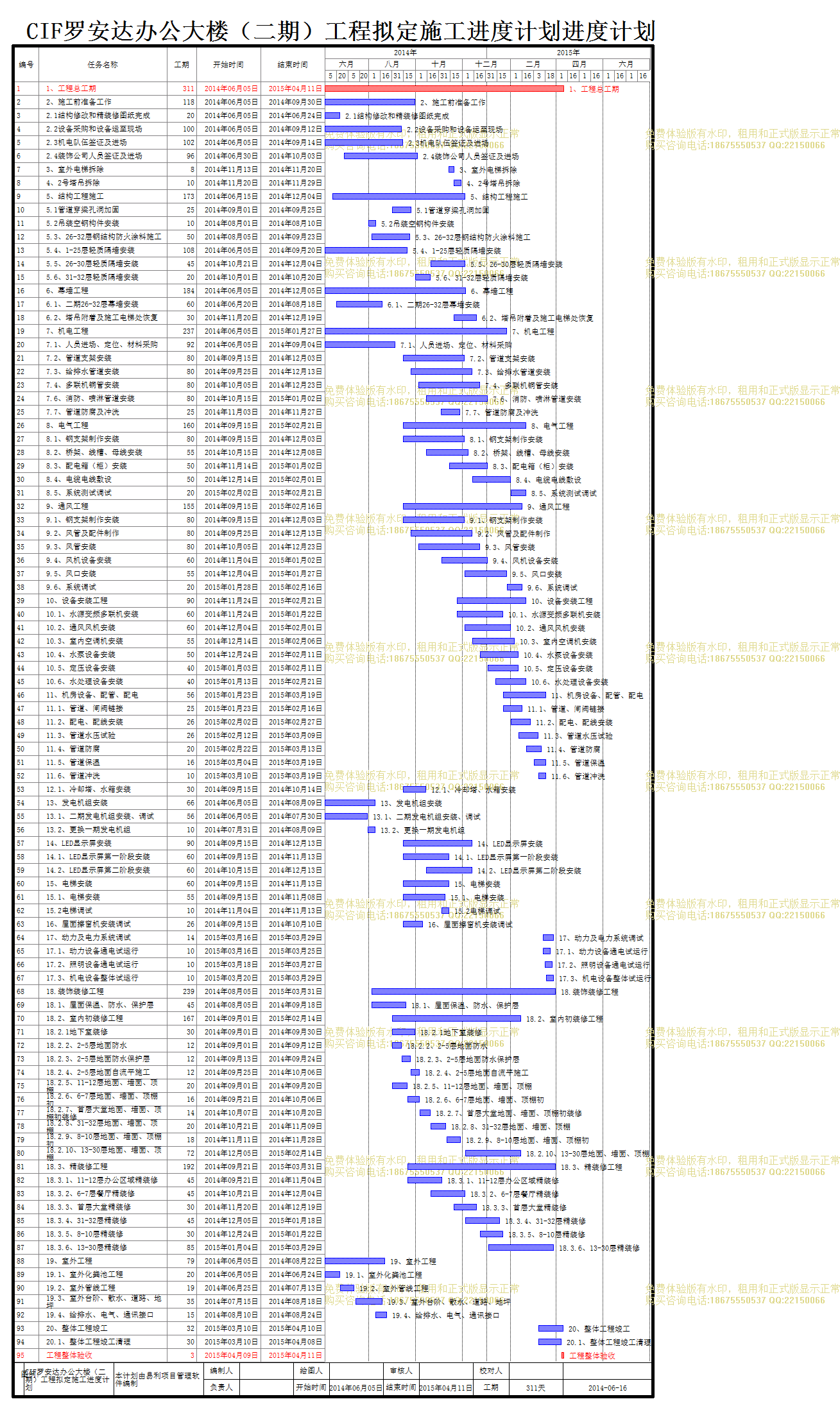The height and width of the screenshot is (1415, 840).
Task: Select the 2015年 timeline header
Action: pos(568,53)
